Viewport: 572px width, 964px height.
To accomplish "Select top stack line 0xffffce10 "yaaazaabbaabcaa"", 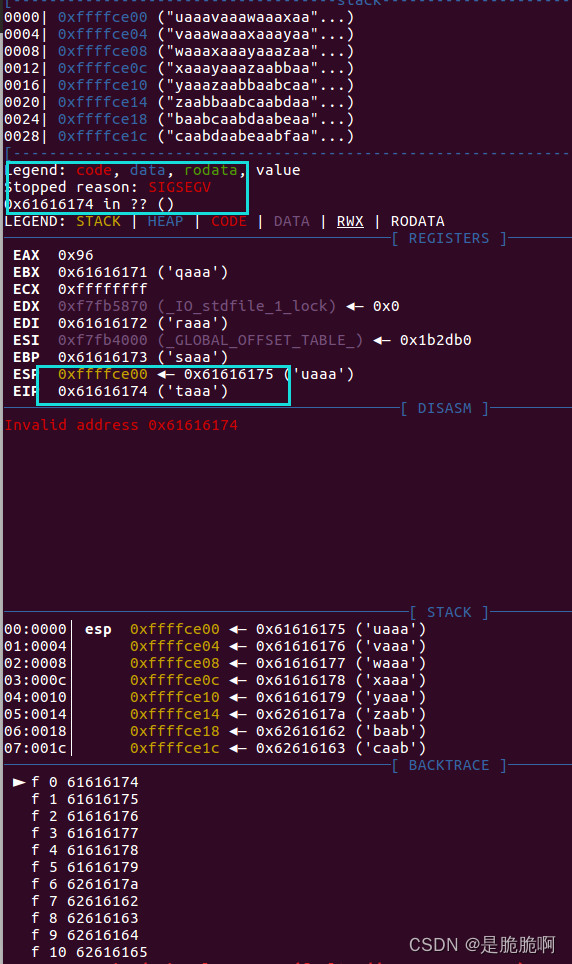I will click(x=179, y=85).
